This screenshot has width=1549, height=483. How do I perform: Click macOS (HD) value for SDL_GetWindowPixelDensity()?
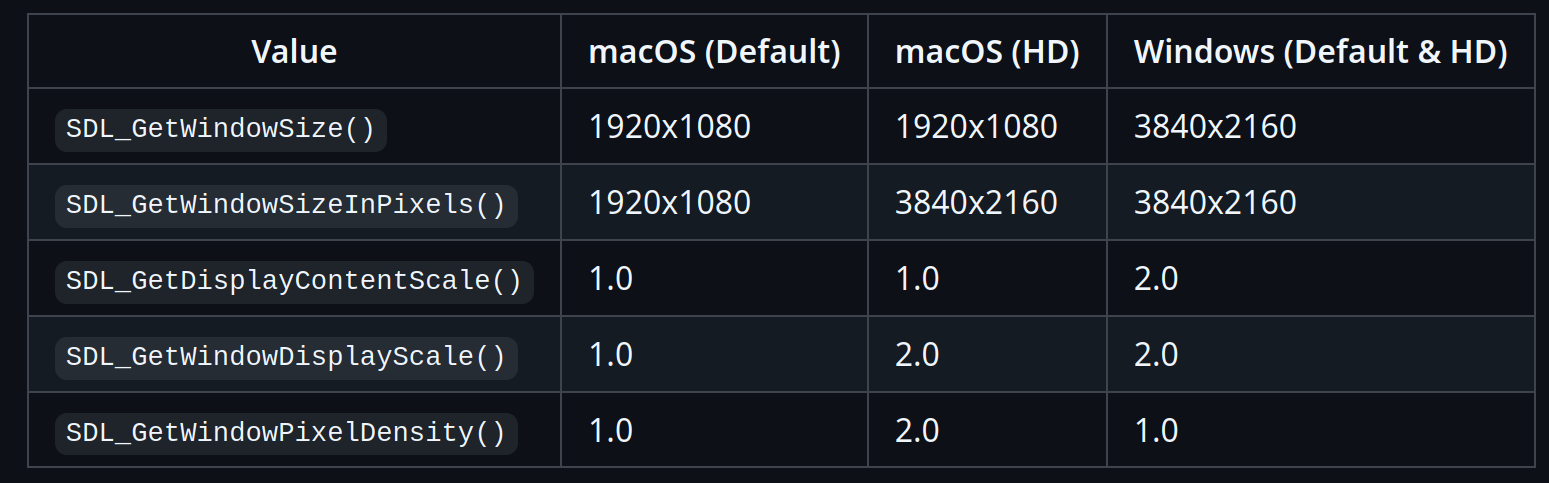pyautogui.click(x=917, y=431)
